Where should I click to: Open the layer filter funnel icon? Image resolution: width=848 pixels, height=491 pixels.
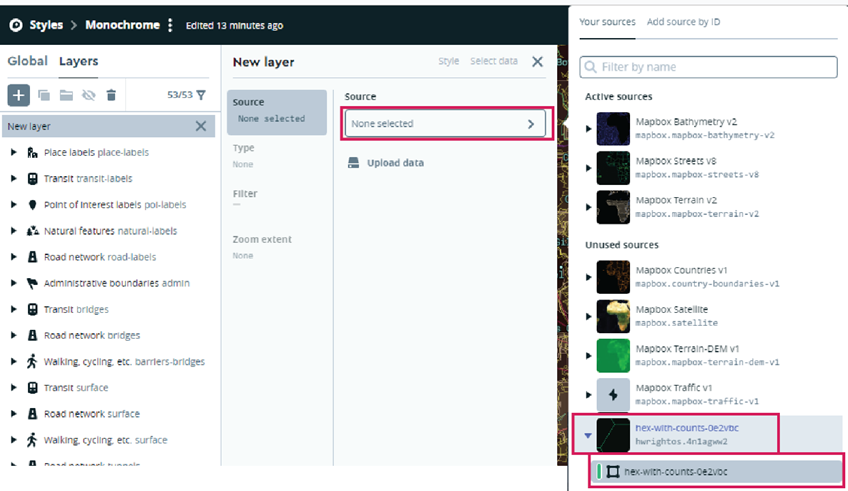point(201,95)
